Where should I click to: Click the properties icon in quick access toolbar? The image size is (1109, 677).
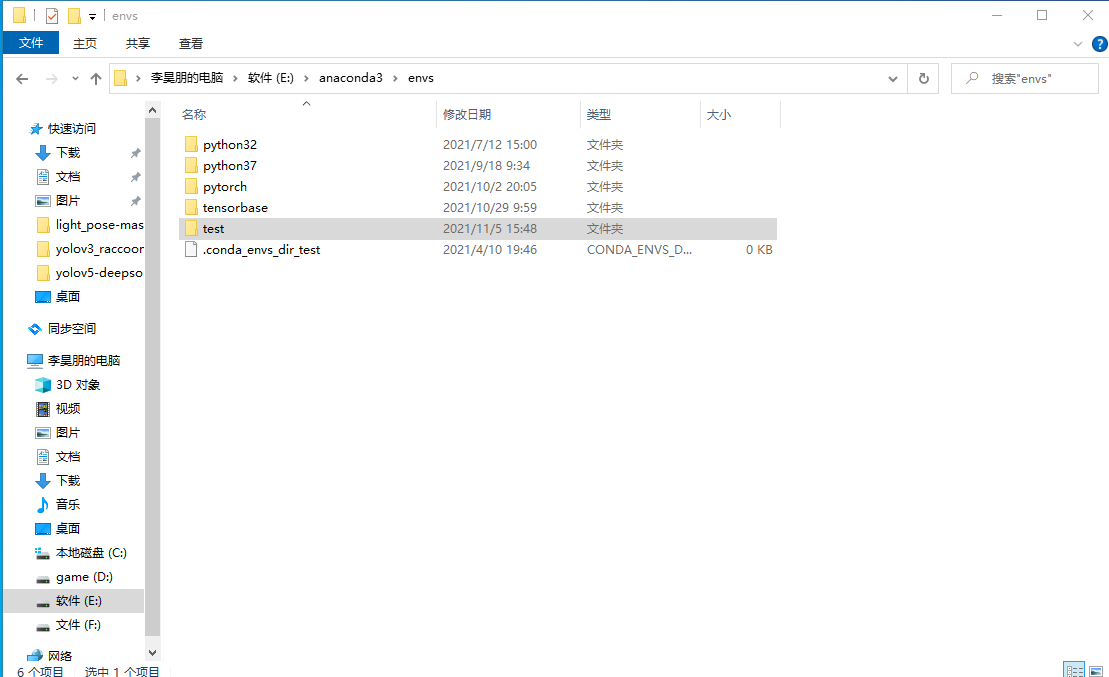(x=52, y=16)
